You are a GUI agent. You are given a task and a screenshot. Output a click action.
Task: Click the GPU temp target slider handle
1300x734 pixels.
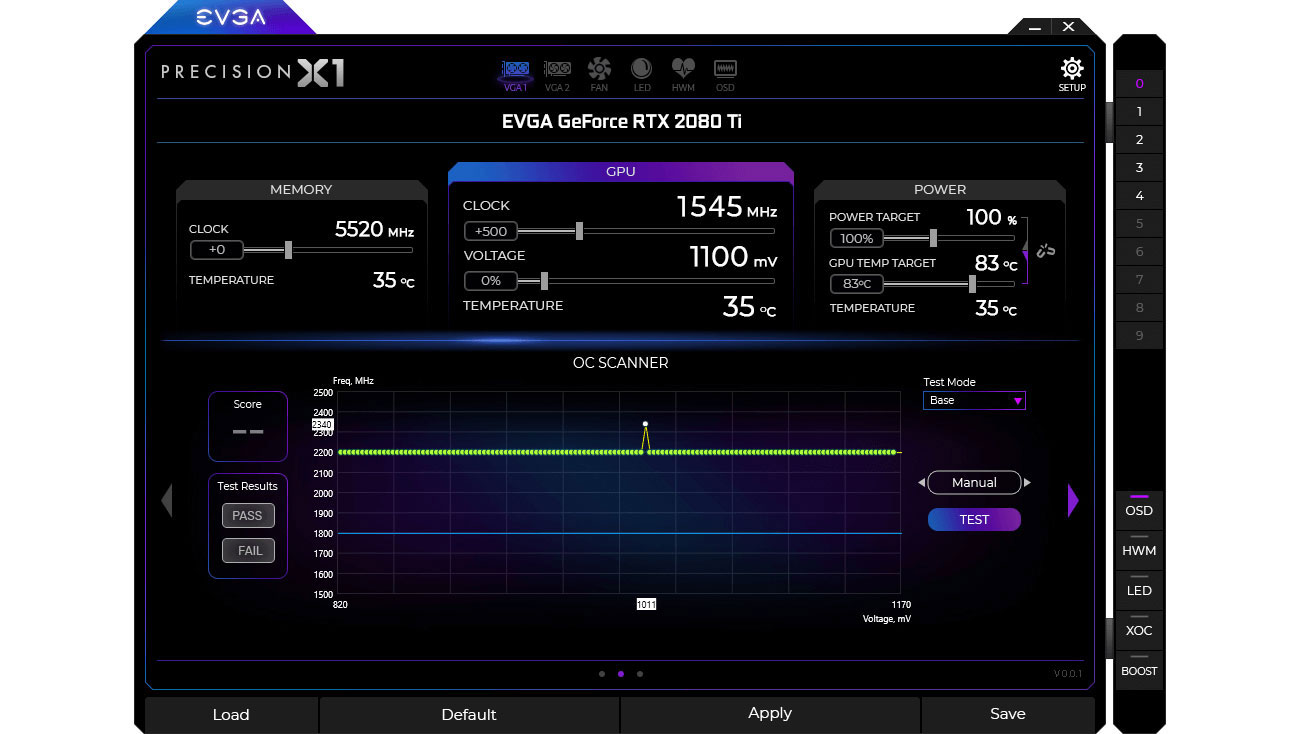(x=972, y=284)
